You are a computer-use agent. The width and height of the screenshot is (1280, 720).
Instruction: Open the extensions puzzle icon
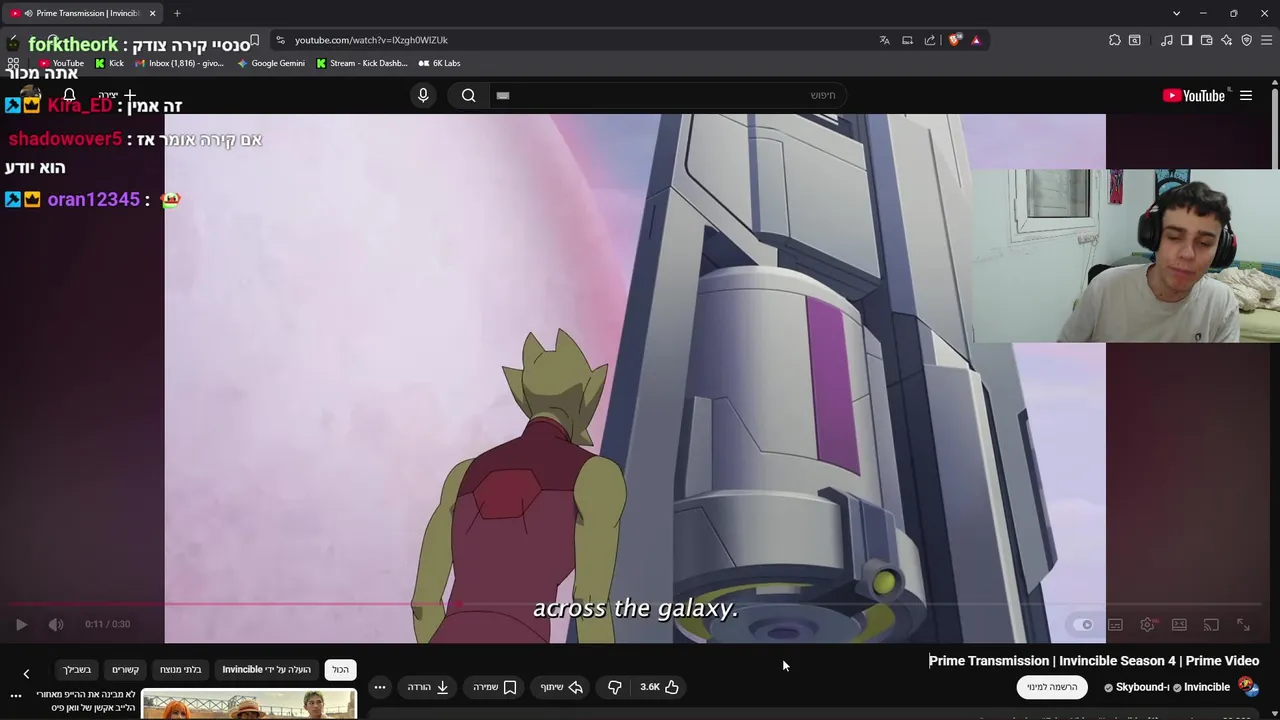pyautogui.click(x=1115, y=40)
